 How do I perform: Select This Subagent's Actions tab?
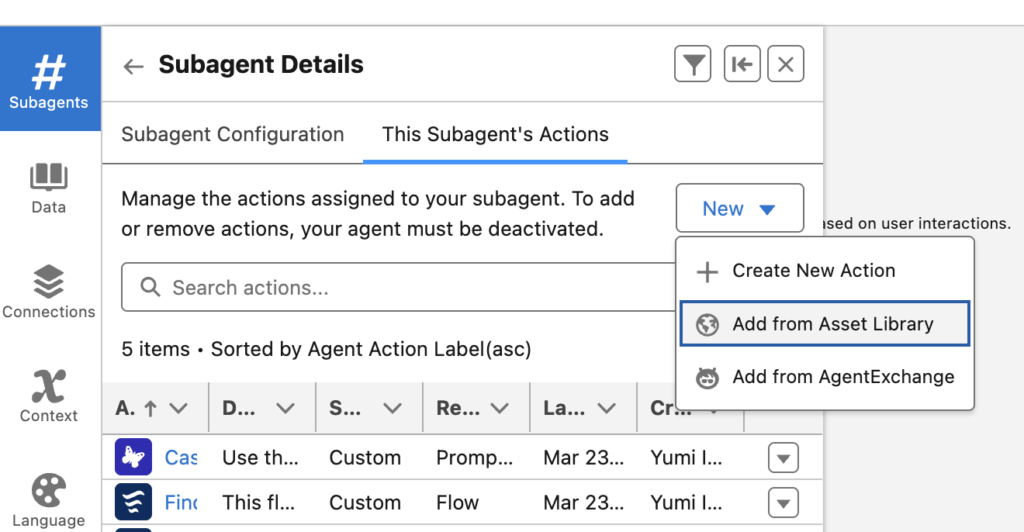495,134
